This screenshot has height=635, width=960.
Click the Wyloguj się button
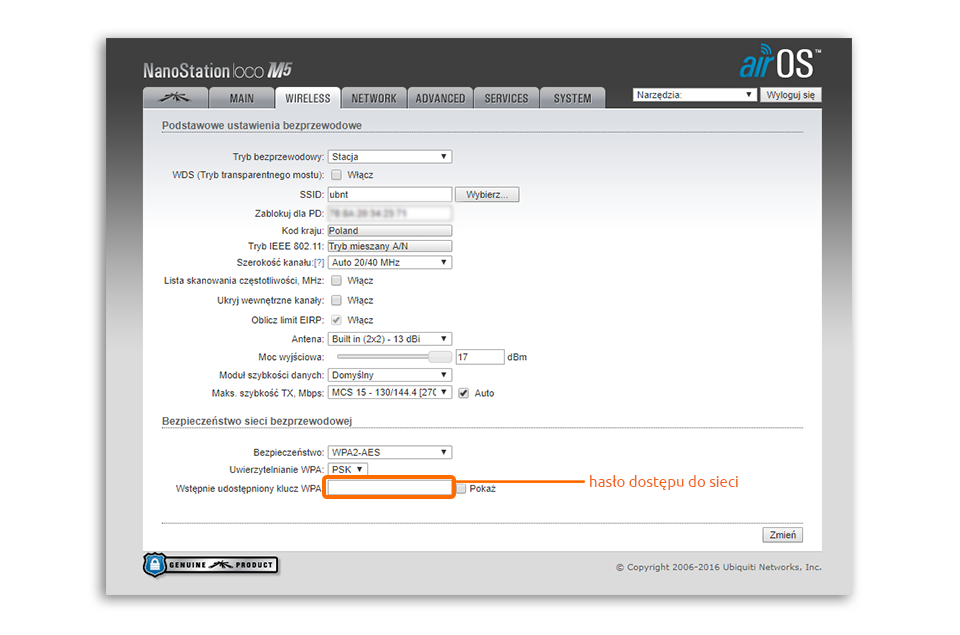click(x=790, y=95)
